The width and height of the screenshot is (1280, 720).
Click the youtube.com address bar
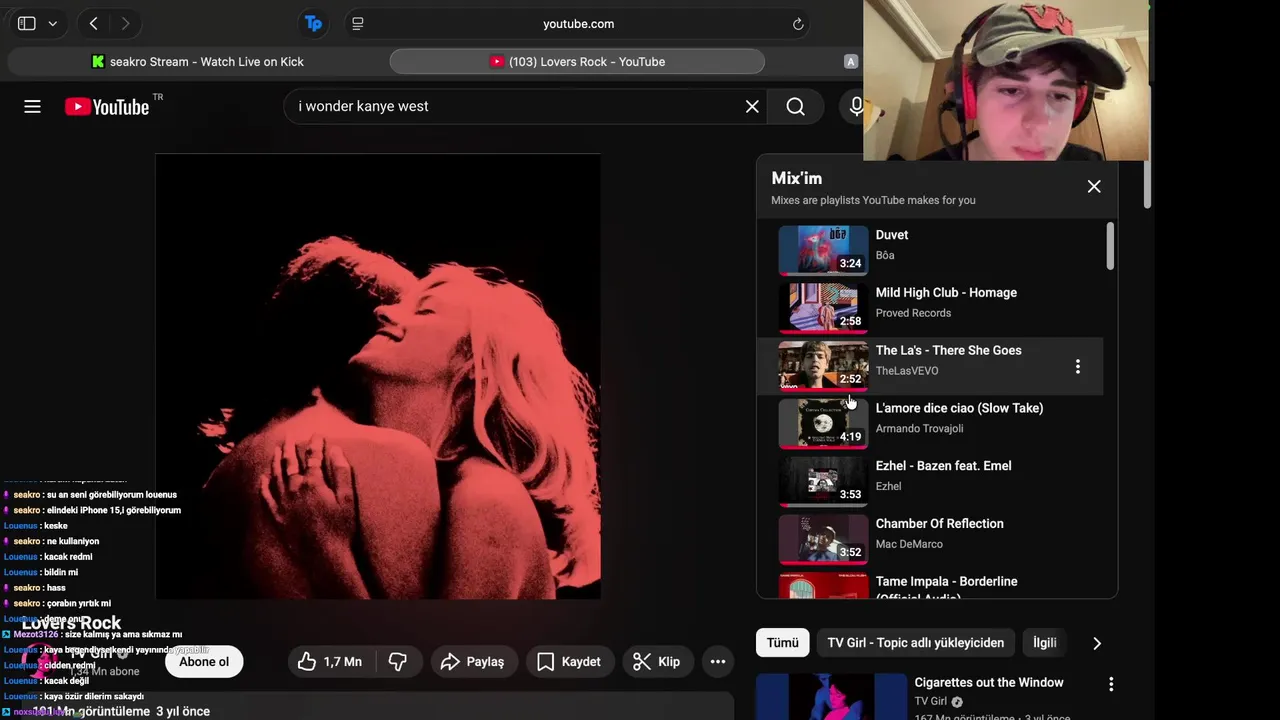coord(579,24)
